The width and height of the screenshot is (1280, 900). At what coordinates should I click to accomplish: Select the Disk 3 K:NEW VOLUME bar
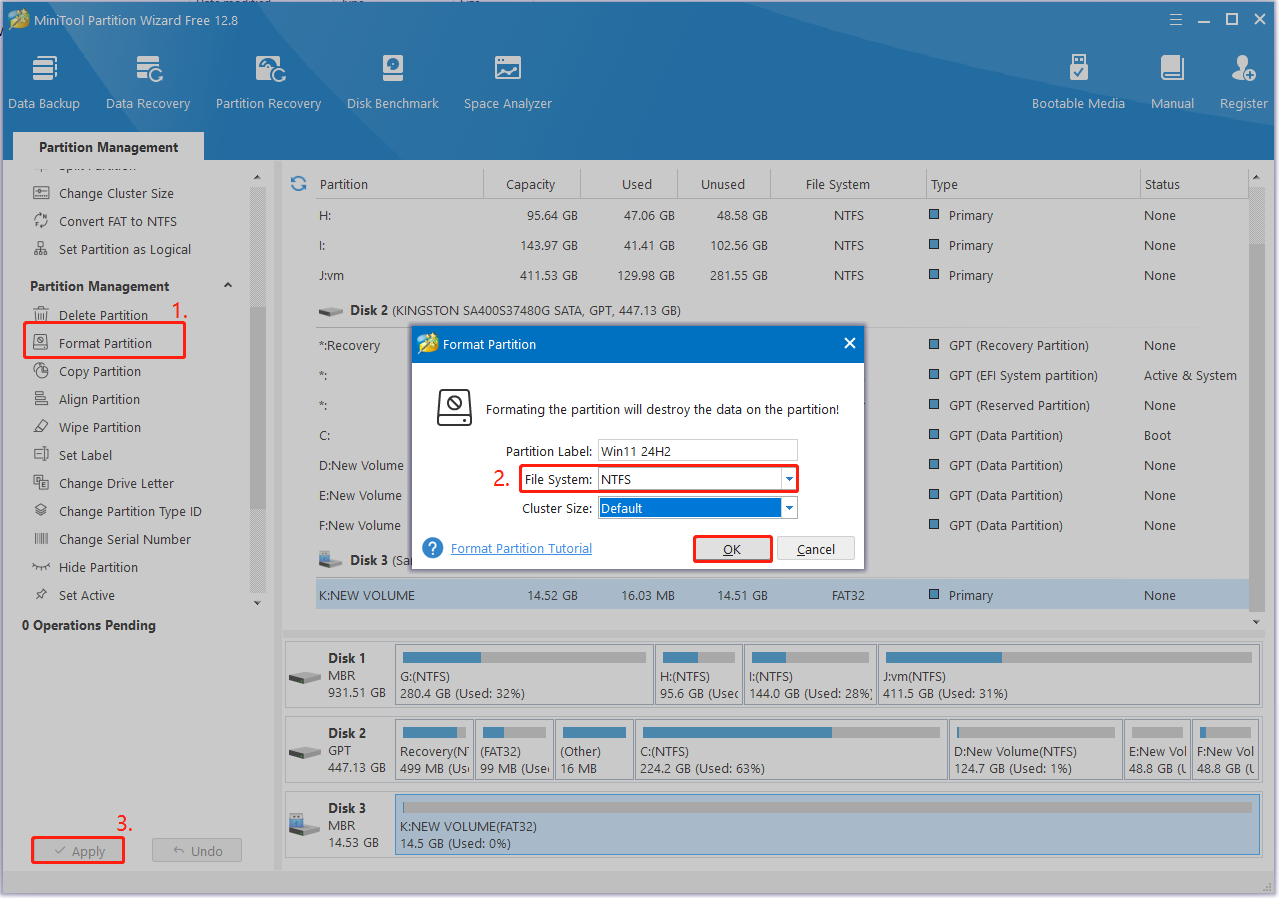826,825
